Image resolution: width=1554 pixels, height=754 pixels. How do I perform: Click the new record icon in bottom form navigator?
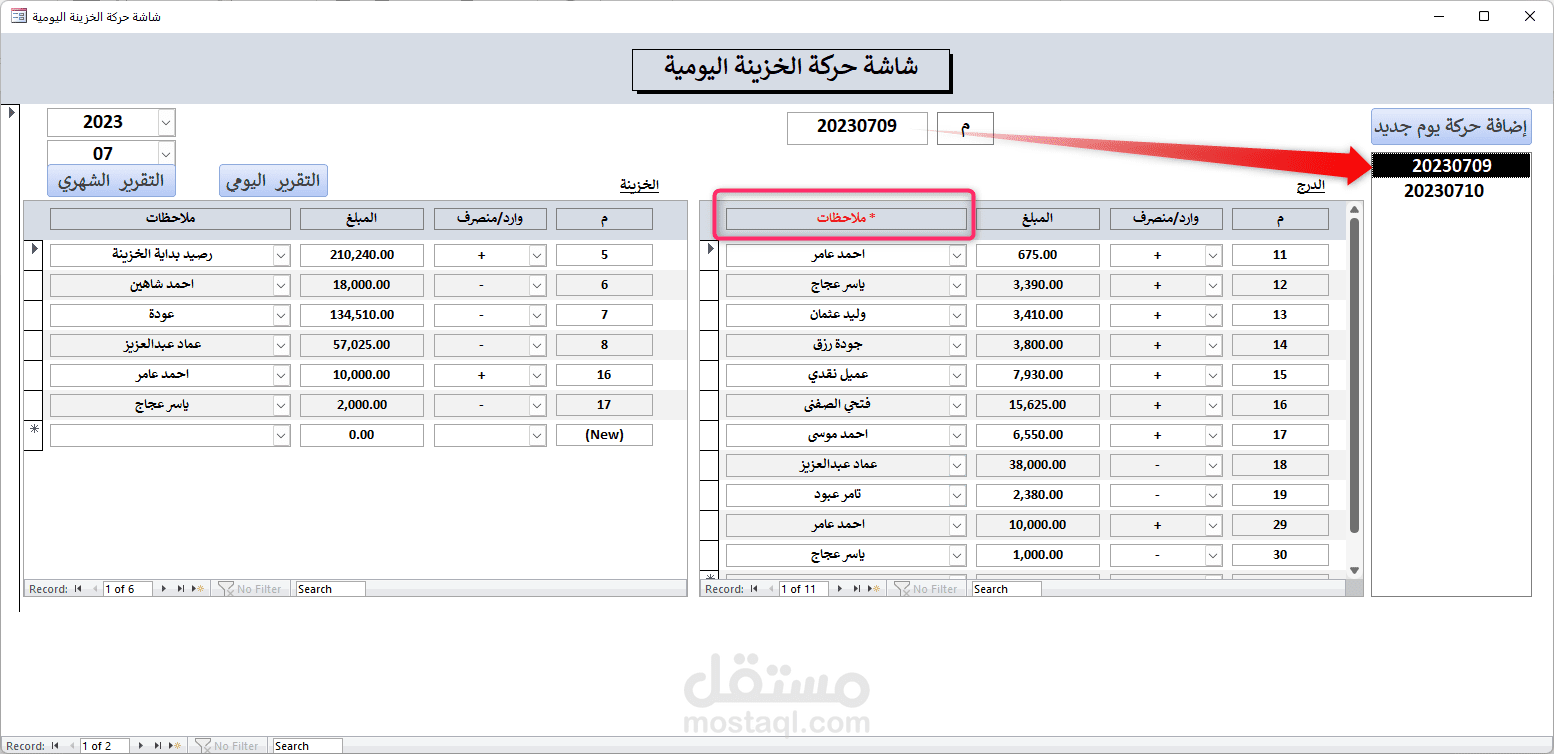[x=172, y=745]
